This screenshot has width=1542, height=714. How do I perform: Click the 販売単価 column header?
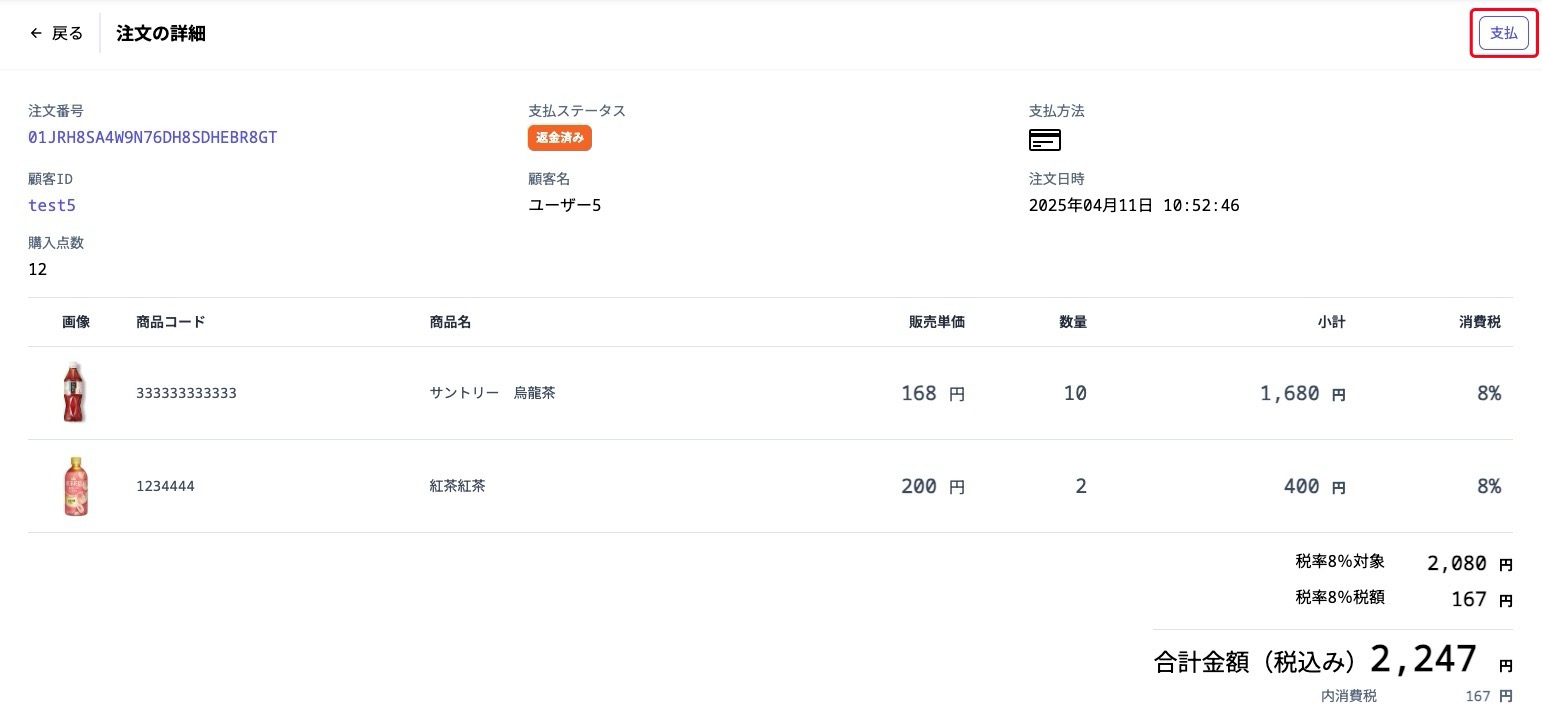(936, 321)
